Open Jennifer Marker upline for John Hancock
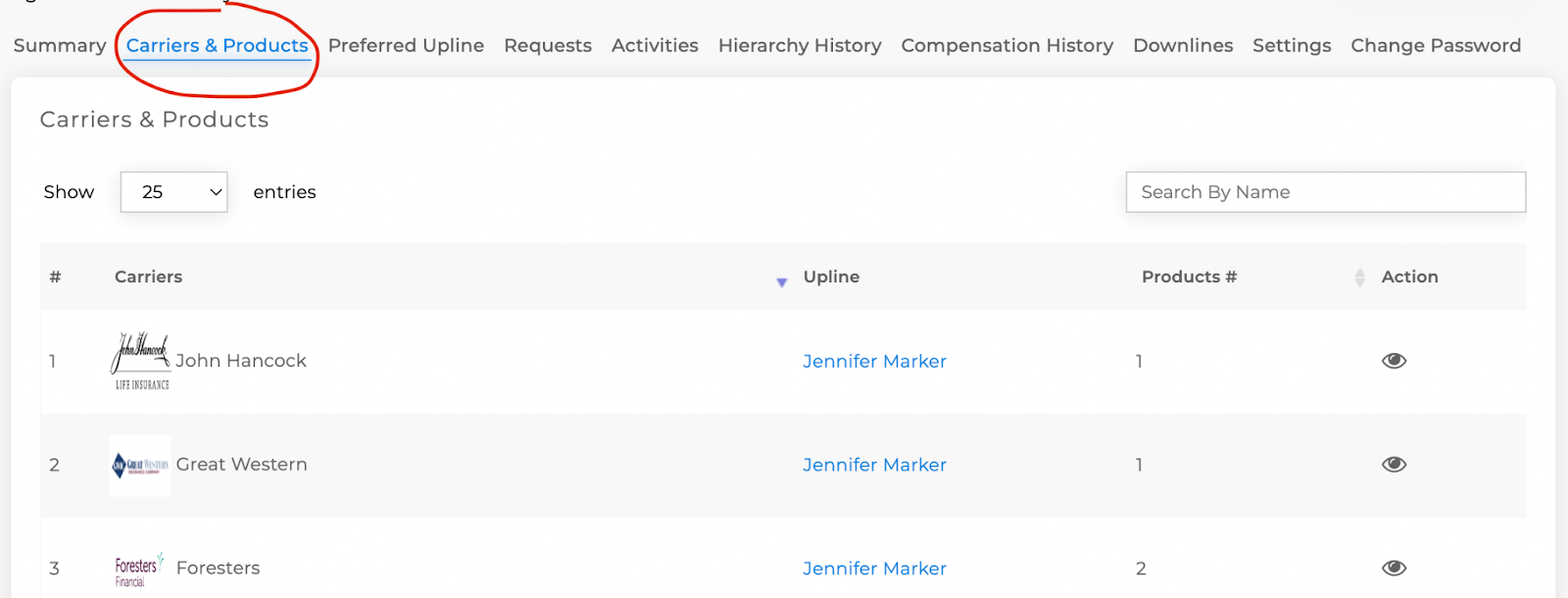This screenshot has width=1568, height=598. [x=874, y=362]
